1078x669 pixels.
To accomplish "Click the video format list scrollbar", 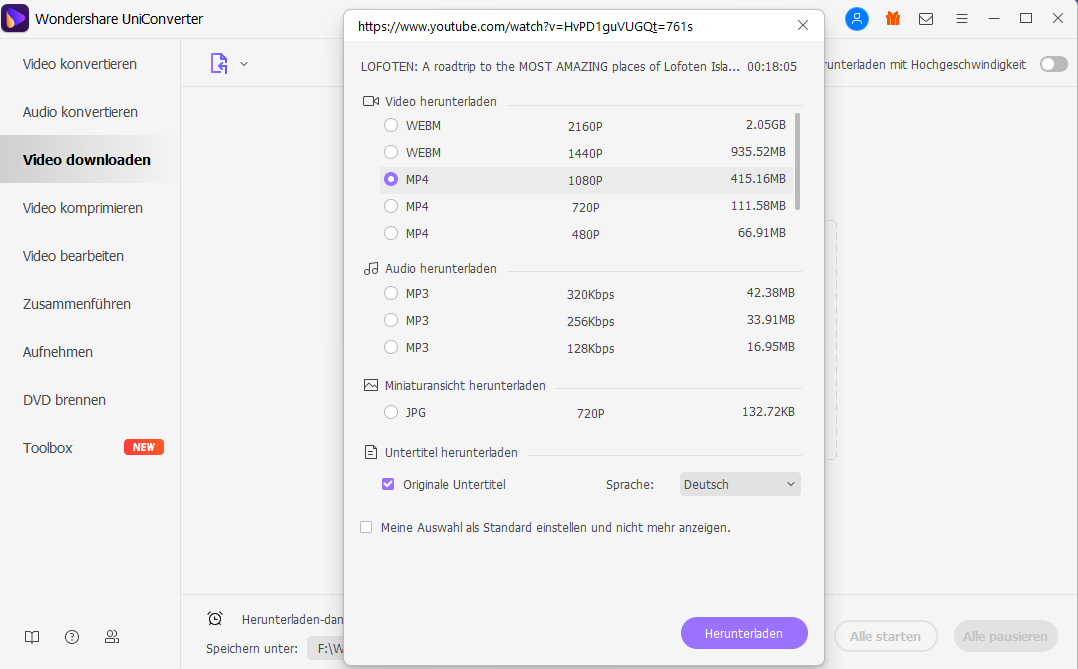I will point(797,160).
